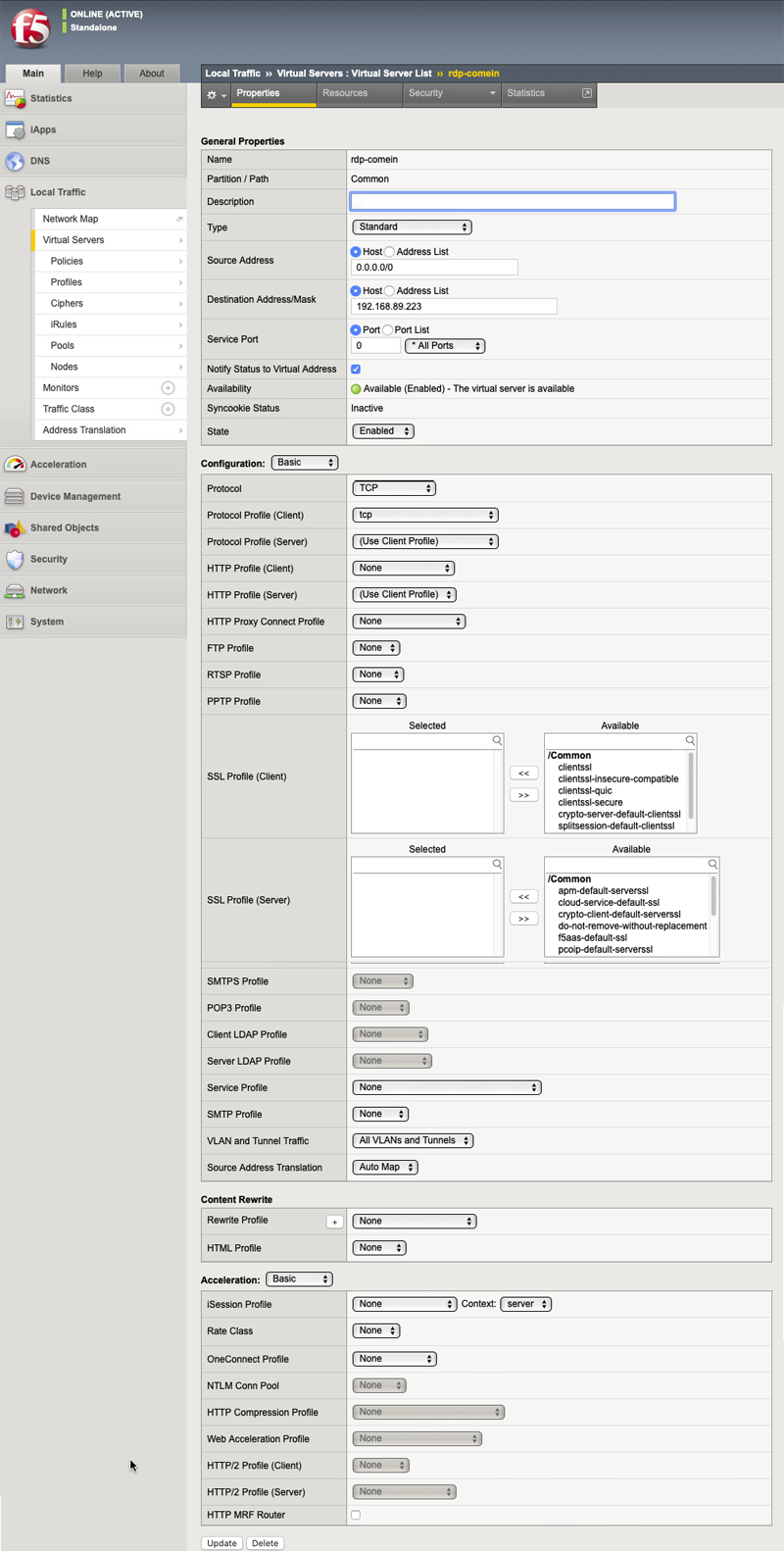The height and width of the screenshot is (1551, 784).
Task: Switch to the About tab
Action: (x=152, y=74)
